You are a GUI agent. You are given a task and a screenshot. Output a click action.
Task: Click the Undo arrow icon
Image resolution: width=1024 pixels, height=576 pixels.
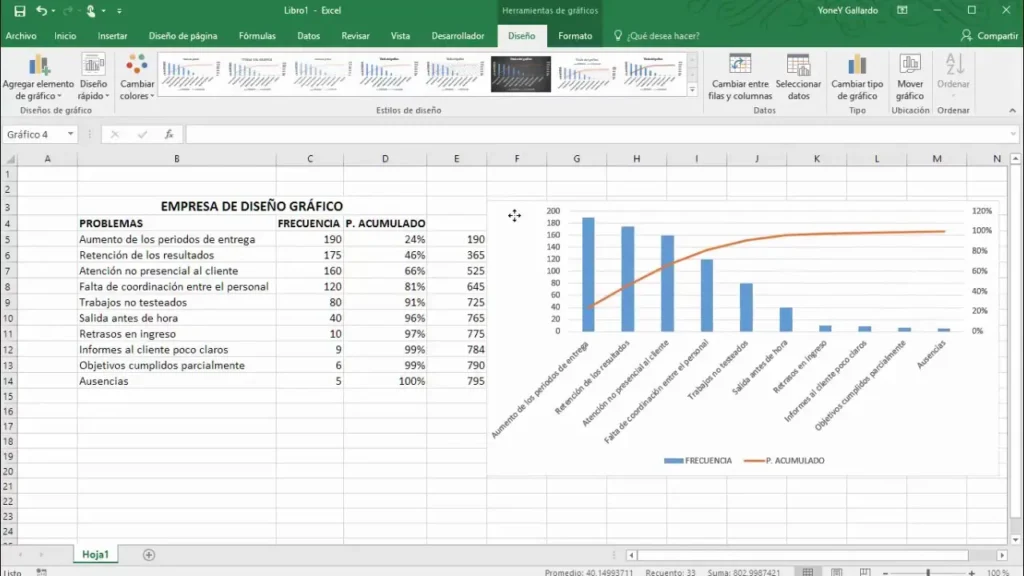click(41, 10)
